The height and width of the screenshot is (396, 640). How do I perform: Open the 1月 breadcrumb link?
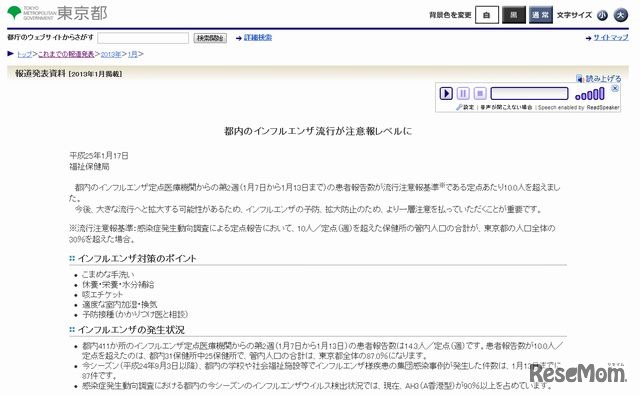(133, 54)
